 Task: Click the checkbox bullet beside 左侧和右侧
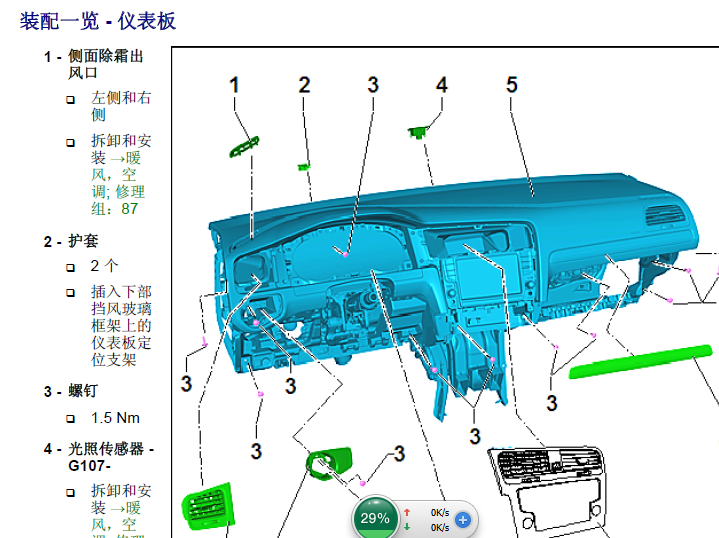coord(71,100)
